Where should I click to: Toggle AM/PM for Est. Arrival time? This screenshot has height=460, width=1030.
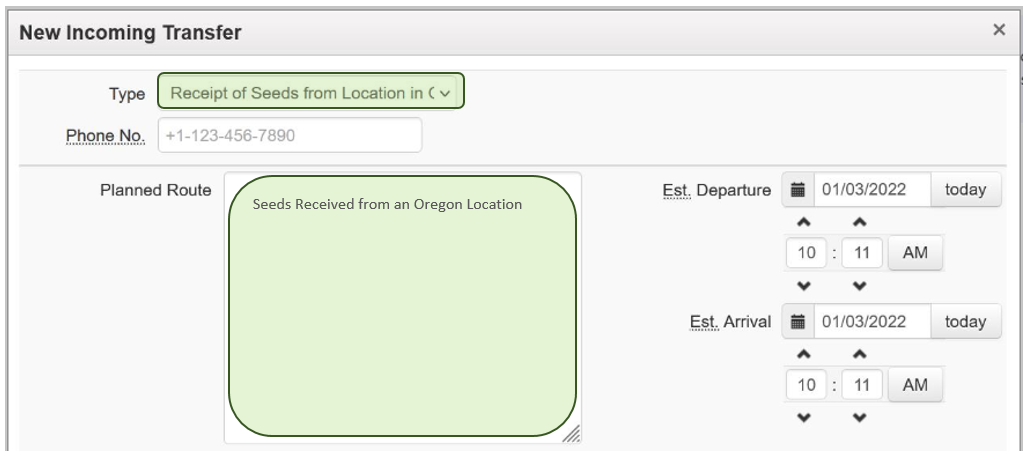point(915,384)
